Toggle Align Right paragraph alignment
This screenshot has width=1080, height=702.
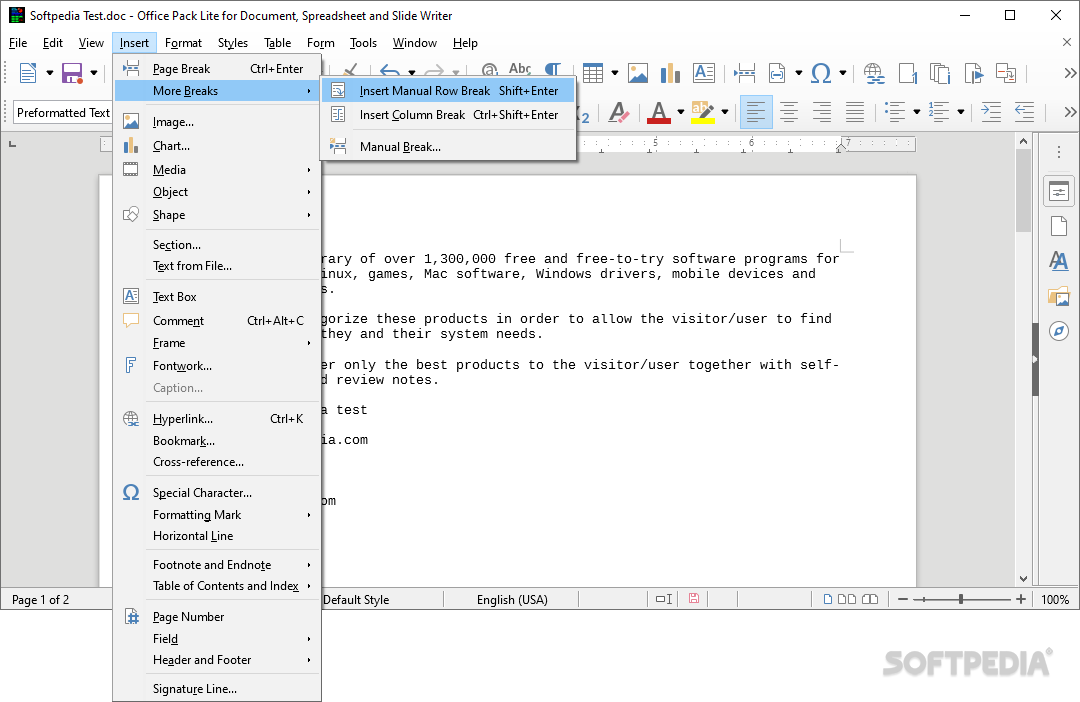click(822, 112)
